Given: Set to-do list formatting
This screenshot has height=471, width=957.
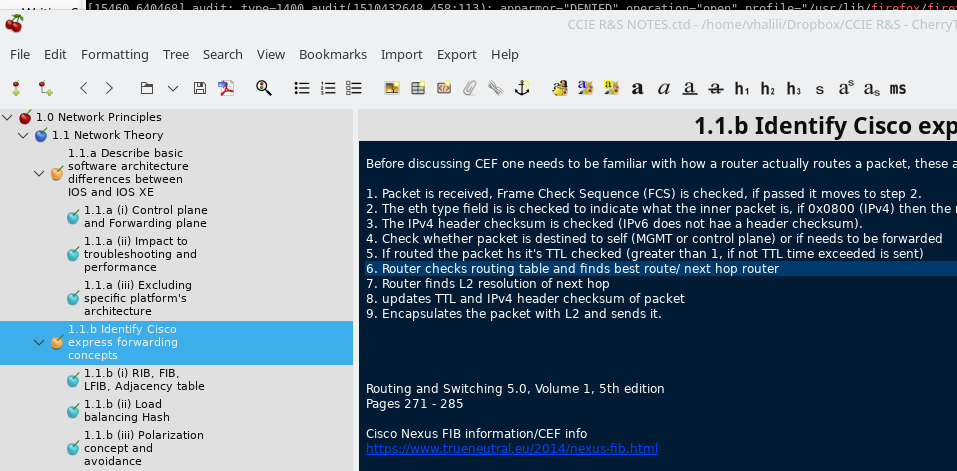Looking at the screenshot, I should (354, 88).
